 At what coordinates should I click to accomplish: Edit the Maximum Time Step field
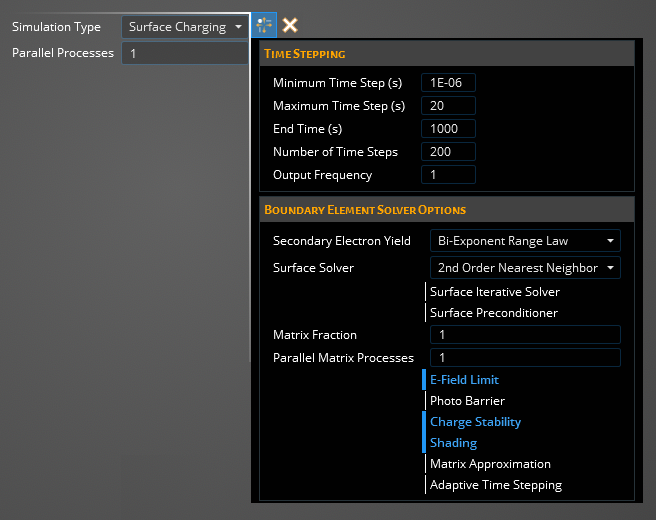pos(448,105)
